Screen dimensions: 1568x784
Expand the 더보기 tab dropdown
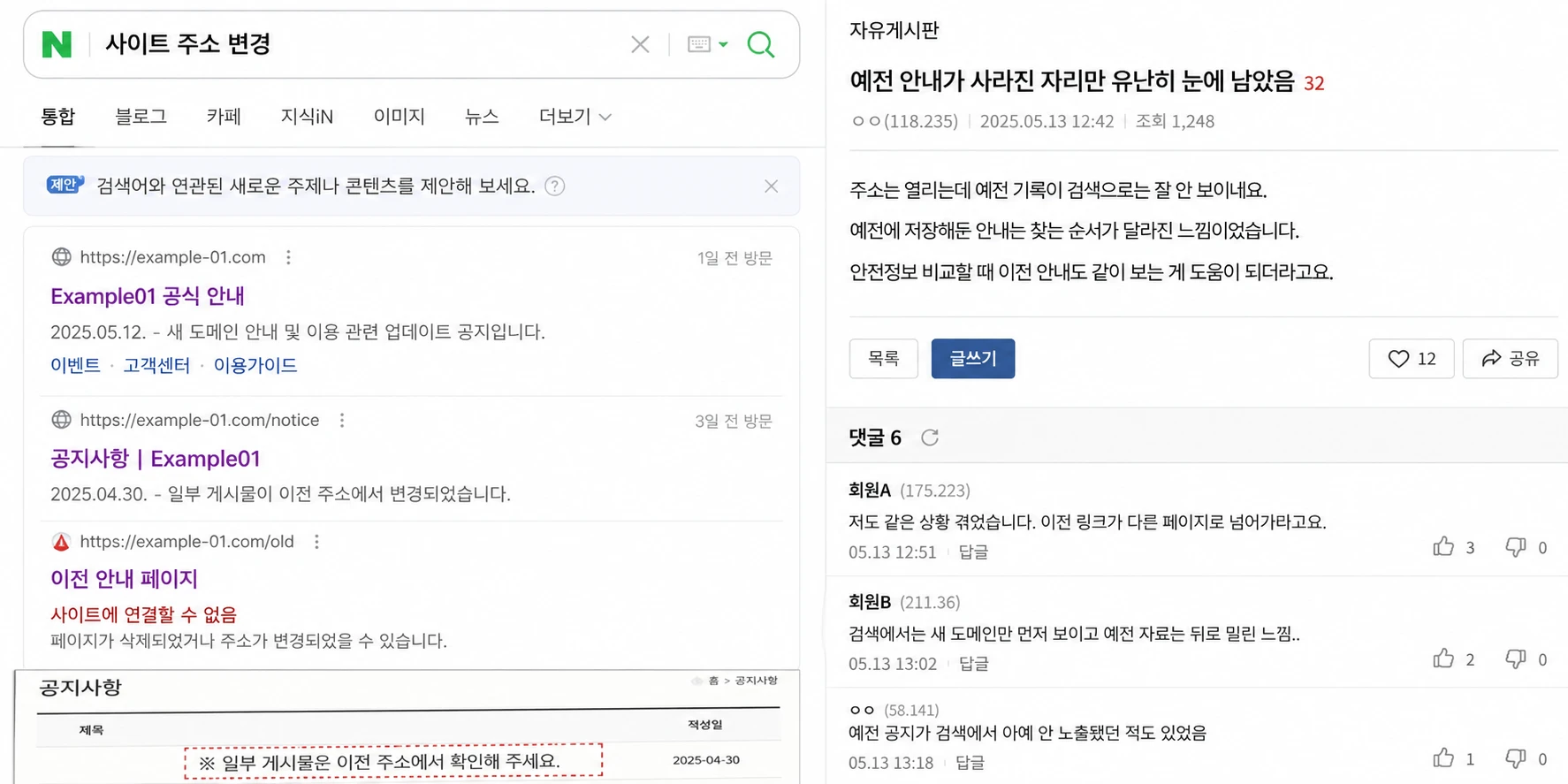pos(575,117)
